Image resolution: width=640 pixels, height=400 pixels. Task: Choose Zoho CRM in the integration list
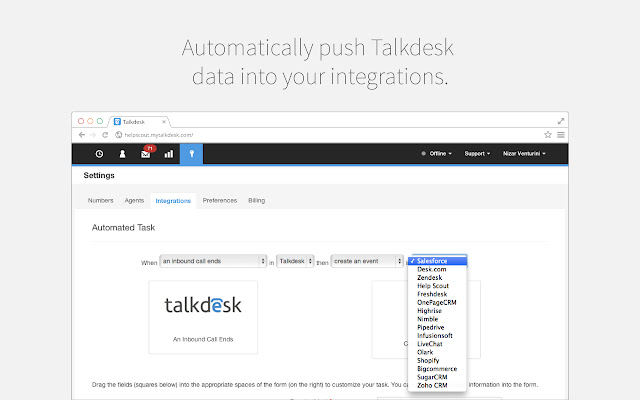437,385
